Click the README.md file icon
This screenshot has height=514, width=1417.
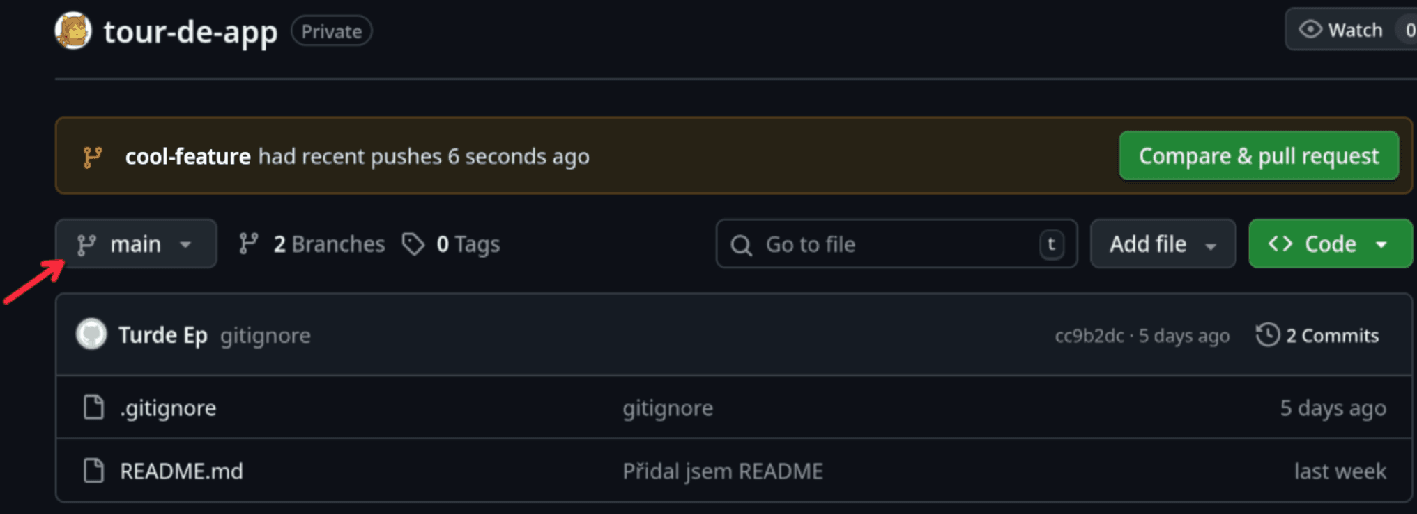93,471
